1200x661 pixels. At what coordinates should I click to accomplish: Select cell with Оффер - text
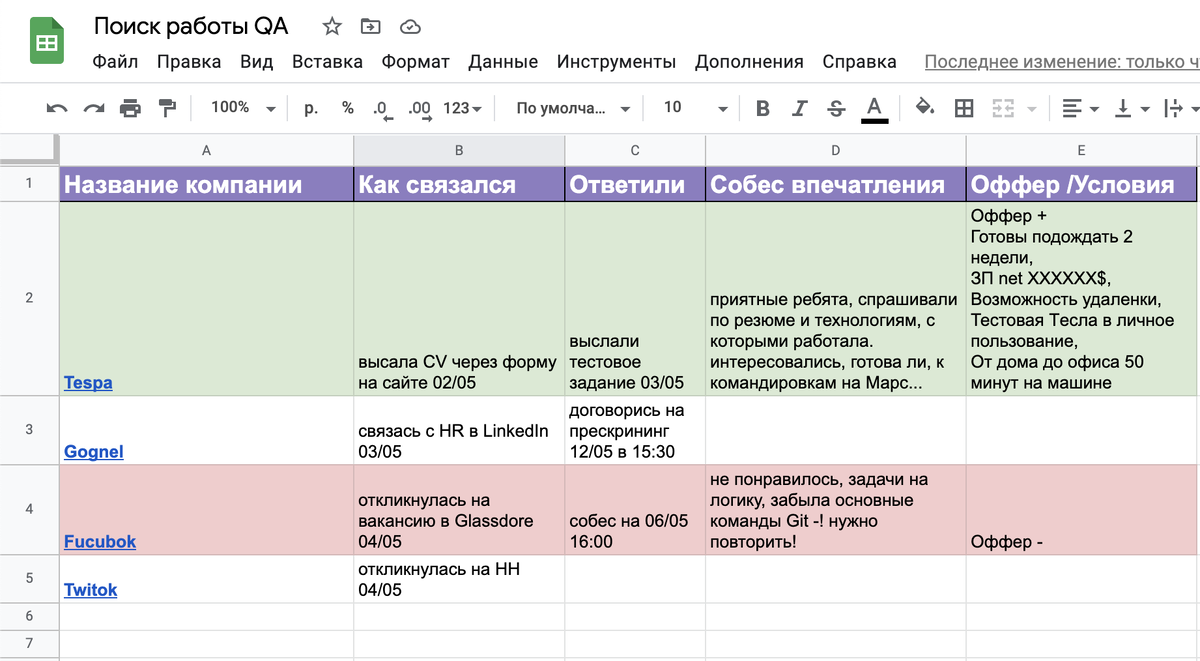pyautogui.click(x=1081, y=510)
